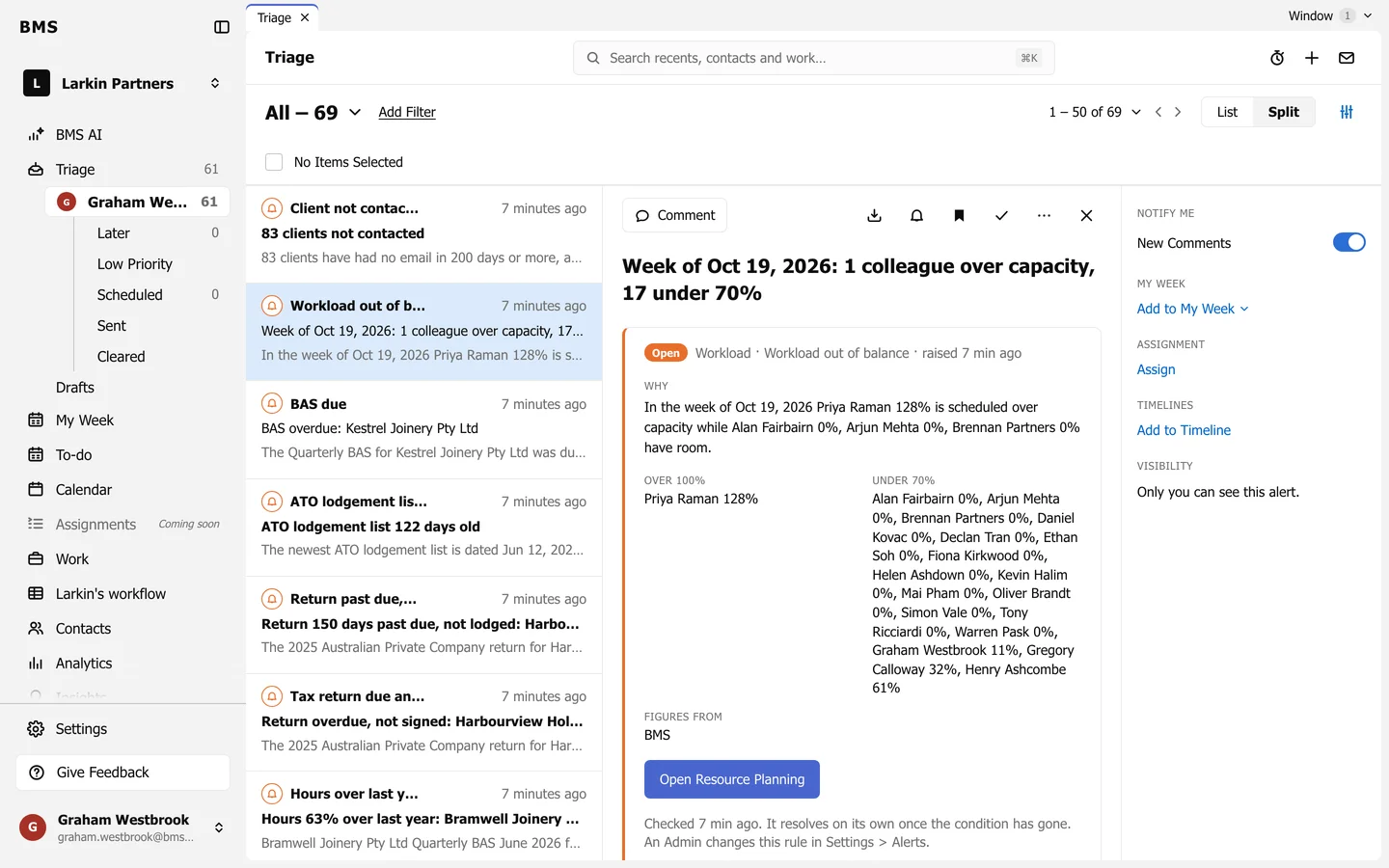Collapse the sidebar with the panel icon
Screen dimensions: 1389x868
(x=222, y=27)
